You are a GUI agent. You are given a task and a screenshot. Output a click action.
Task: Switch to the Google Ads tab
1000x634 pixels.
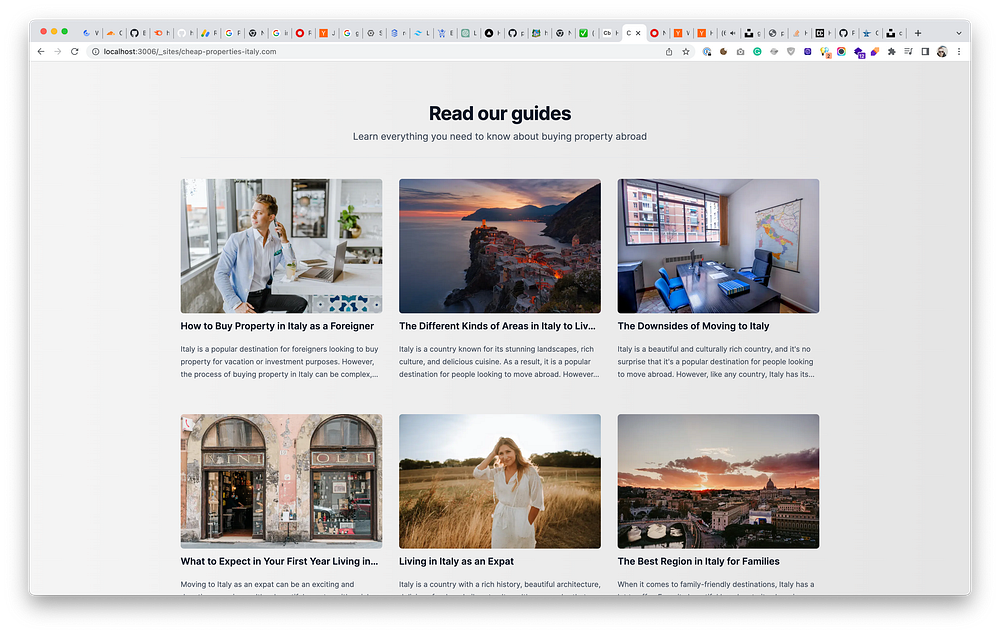(209, 33)
